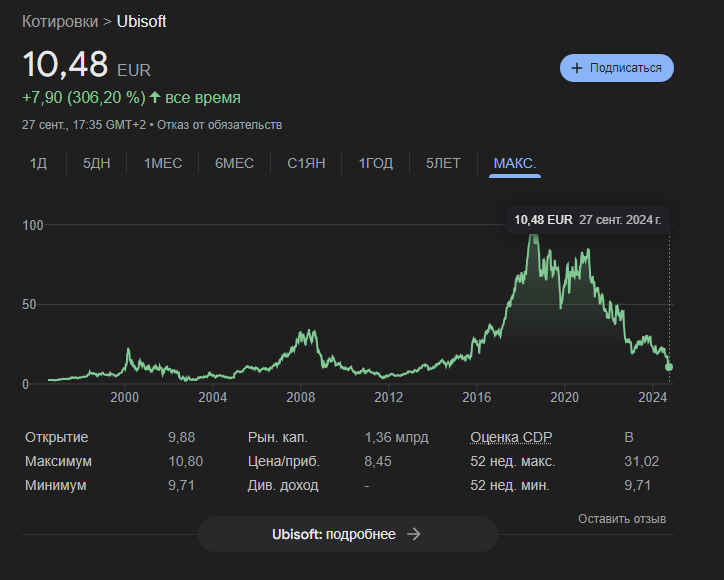Click the main 10,48 price value
Viewport: 724px width, 580px height.
click(x=65, y=64)
